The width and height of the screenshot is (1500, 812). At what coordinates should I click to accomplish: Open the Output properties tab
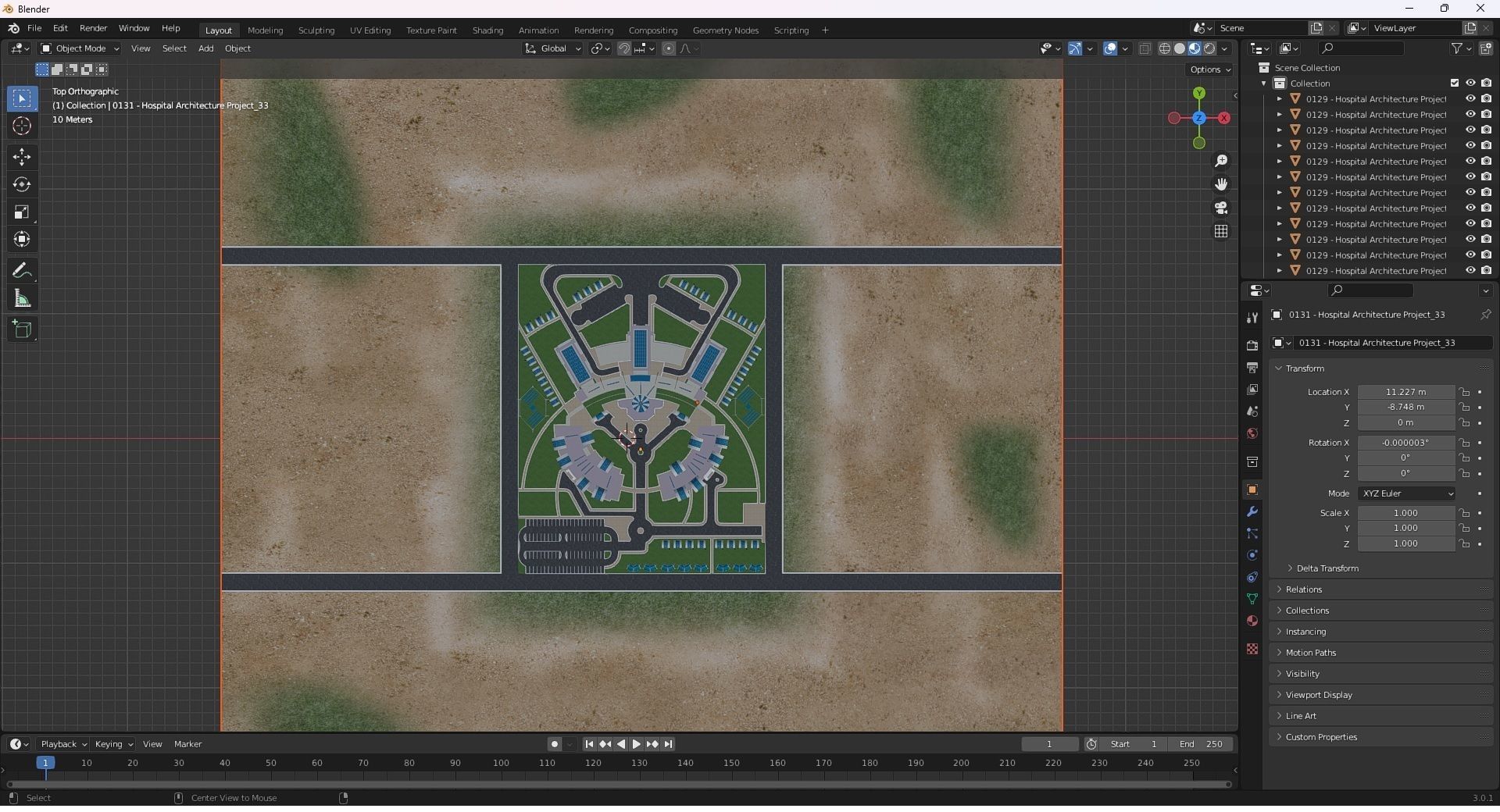[1252, 367]
